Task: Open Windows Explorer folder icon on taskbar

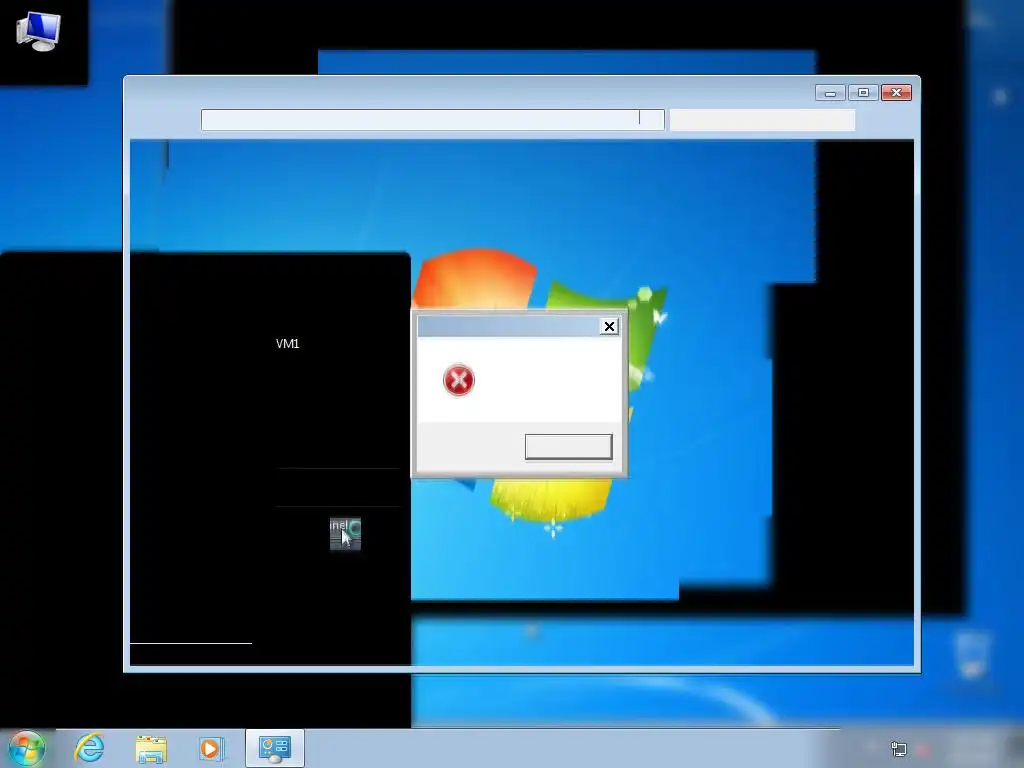Action: (151, 748)
